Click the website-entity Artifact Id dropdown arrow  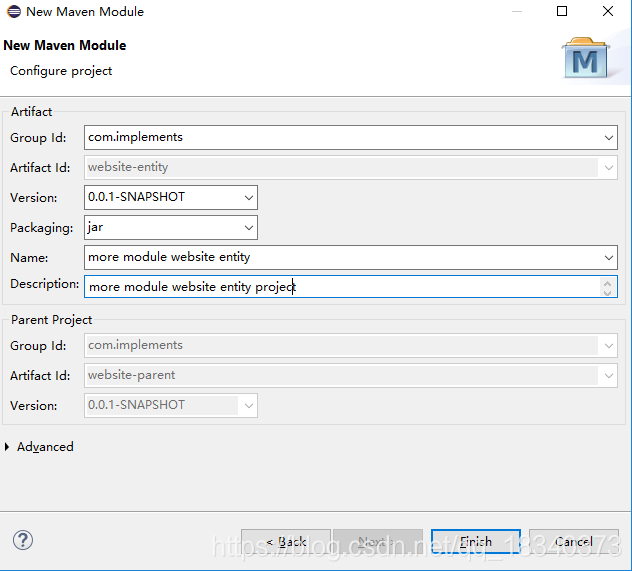[x=609, y=167]
